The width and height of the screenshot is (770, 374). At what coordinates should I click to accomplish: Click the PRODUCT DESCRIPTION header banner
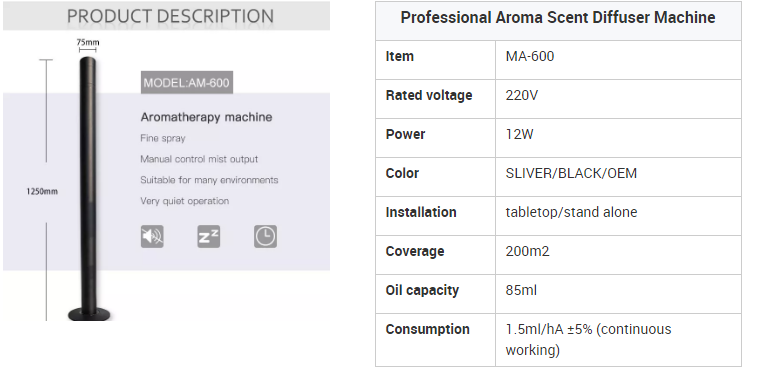(x=166, y=16)
